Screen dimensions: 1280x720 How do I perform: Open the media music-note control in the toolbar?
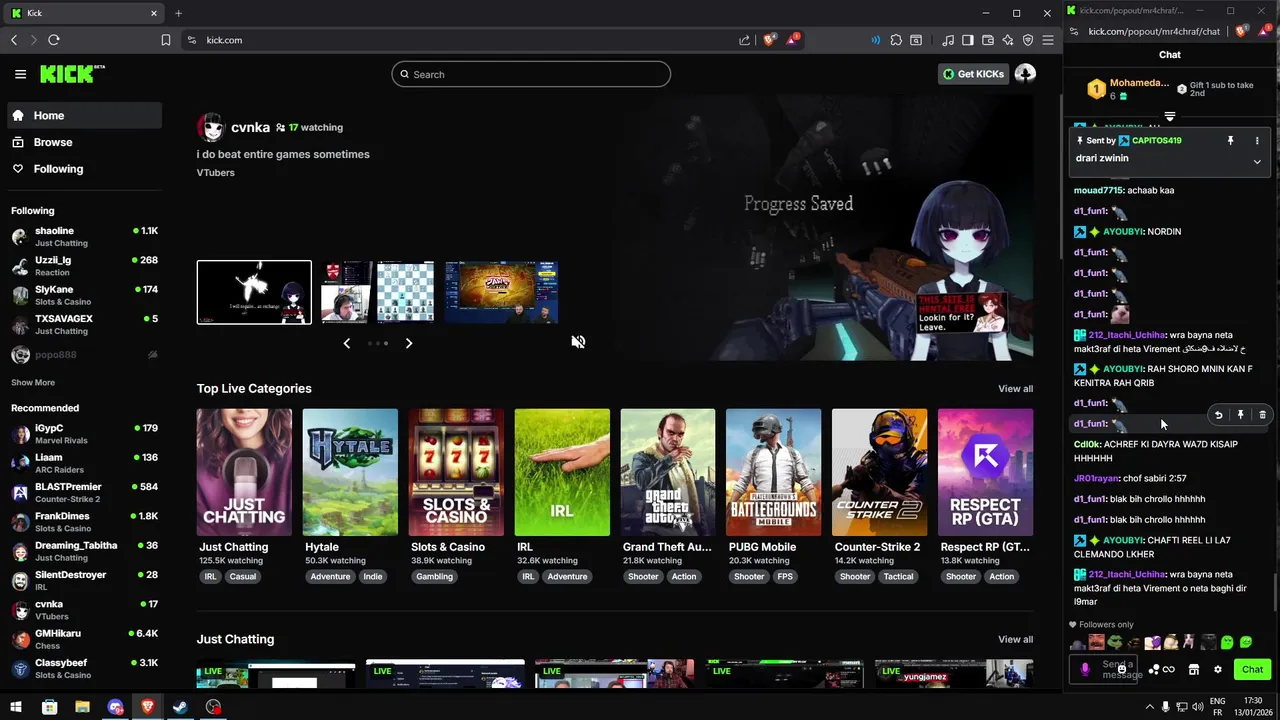click(948, 40)
